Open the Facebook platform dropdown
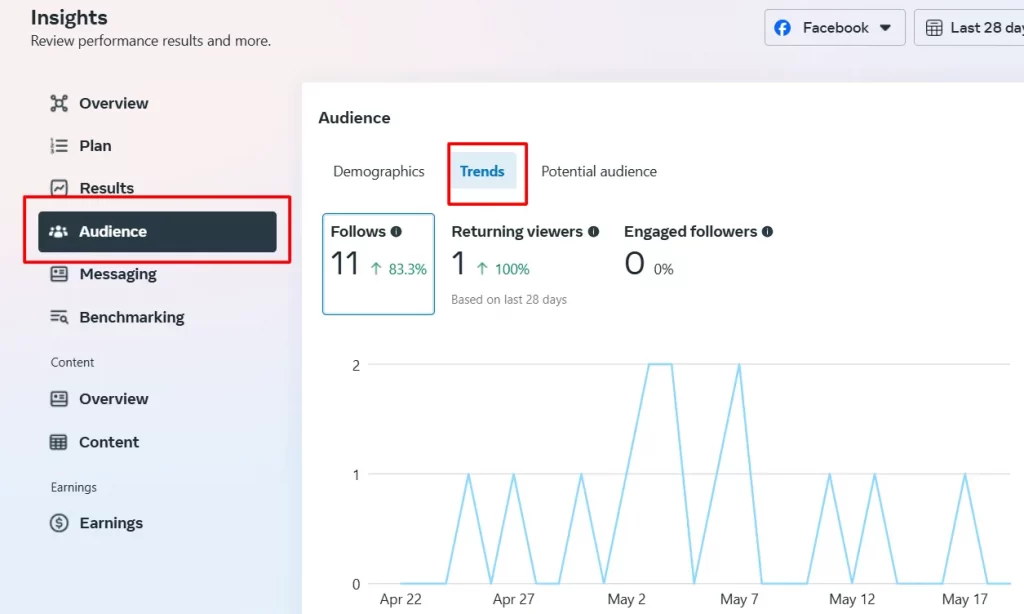This screenshot has height=614, width=1024. point(834,28)
